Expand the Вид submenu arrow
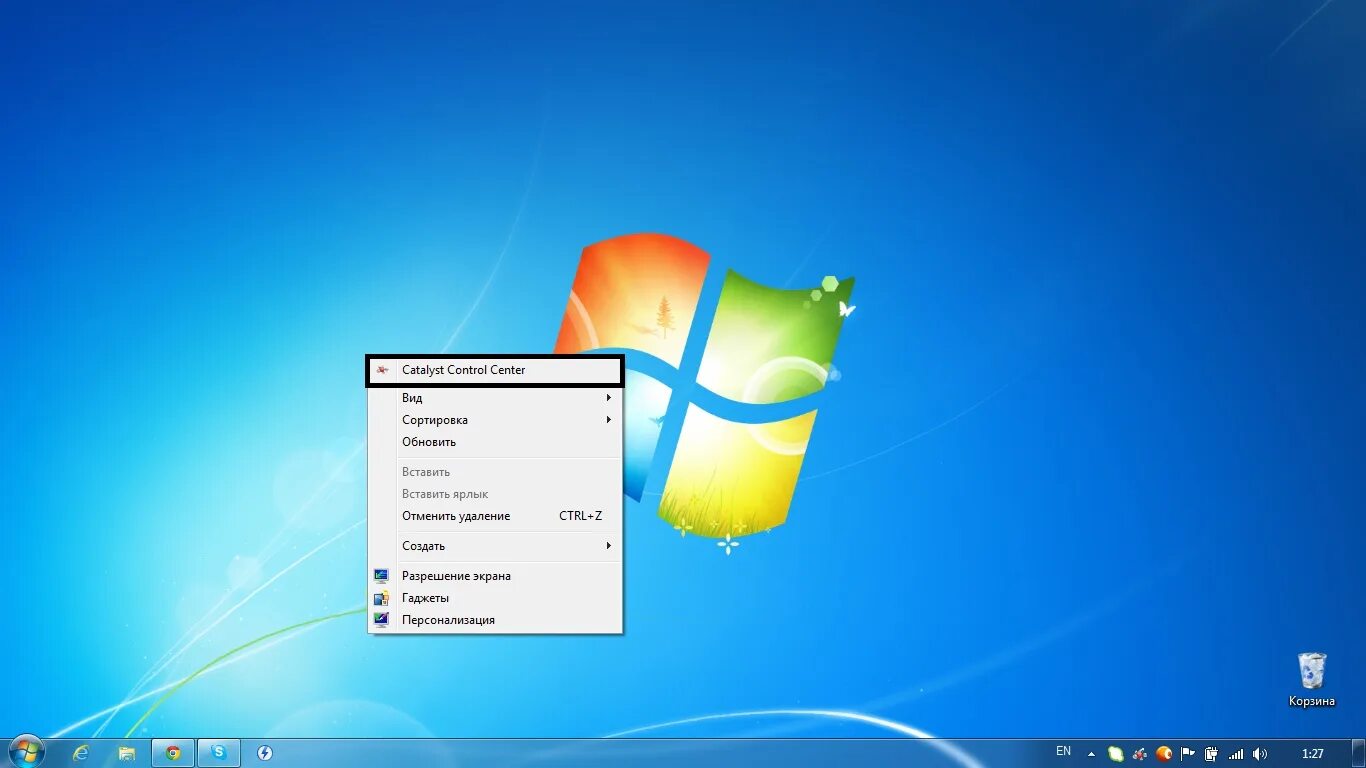Image resolution: width=1366 pixels, height=768 pixels. [x=608, y=398]
